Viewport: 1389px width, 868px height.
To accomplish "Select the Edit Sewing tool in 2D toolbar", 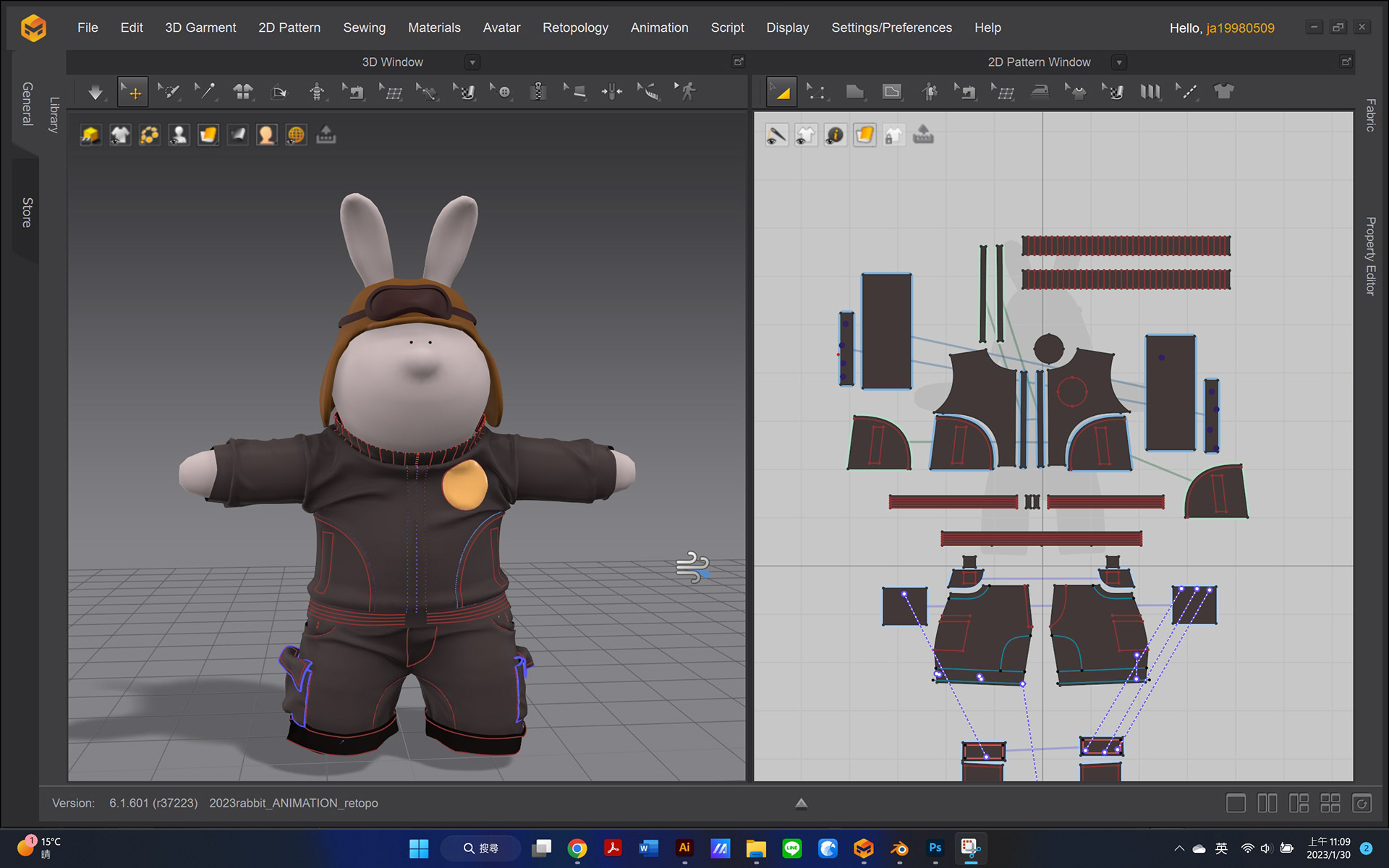I will (966, 92).
